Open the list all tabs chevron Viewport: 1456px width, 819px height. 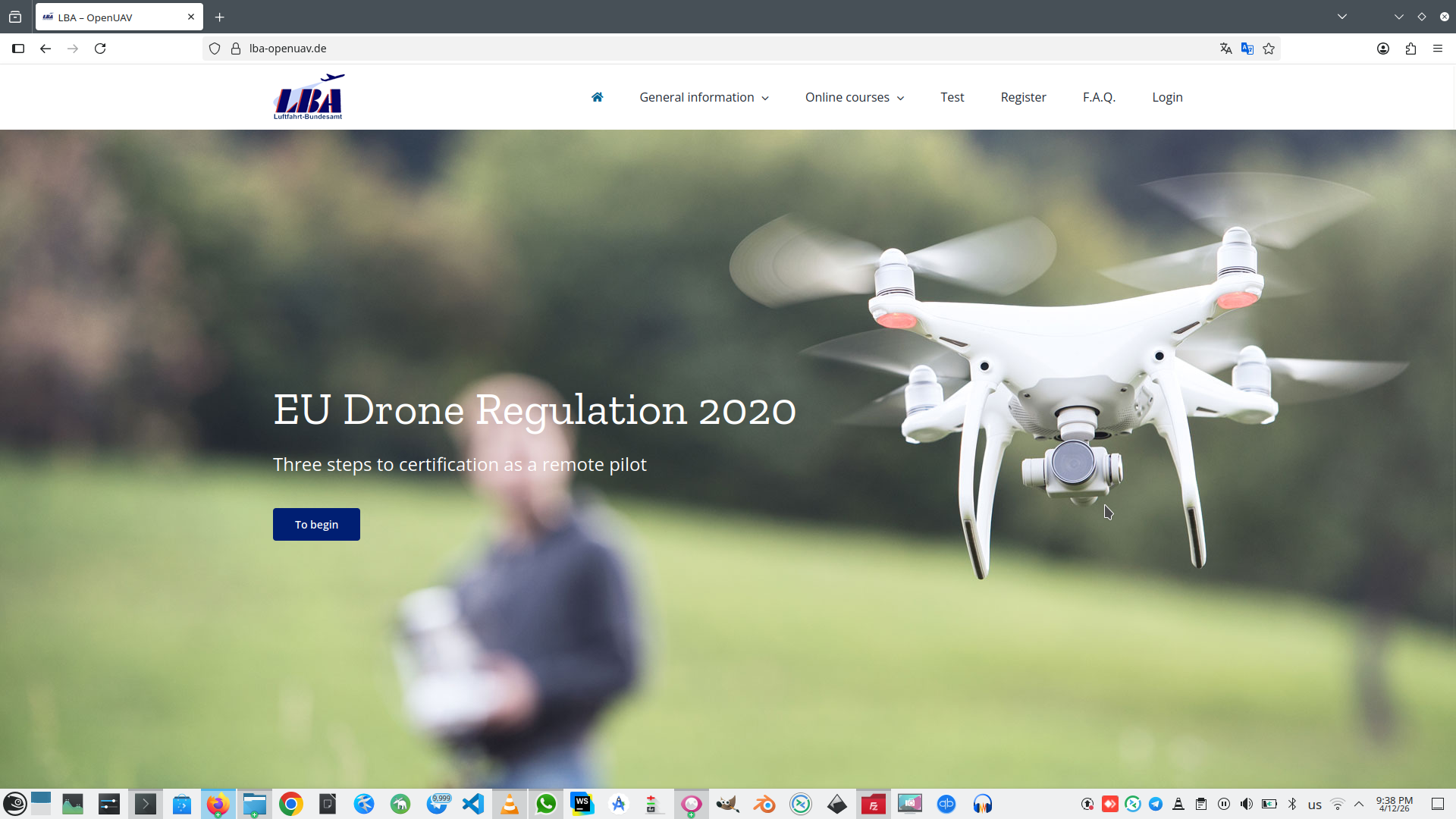[1342, 17]
